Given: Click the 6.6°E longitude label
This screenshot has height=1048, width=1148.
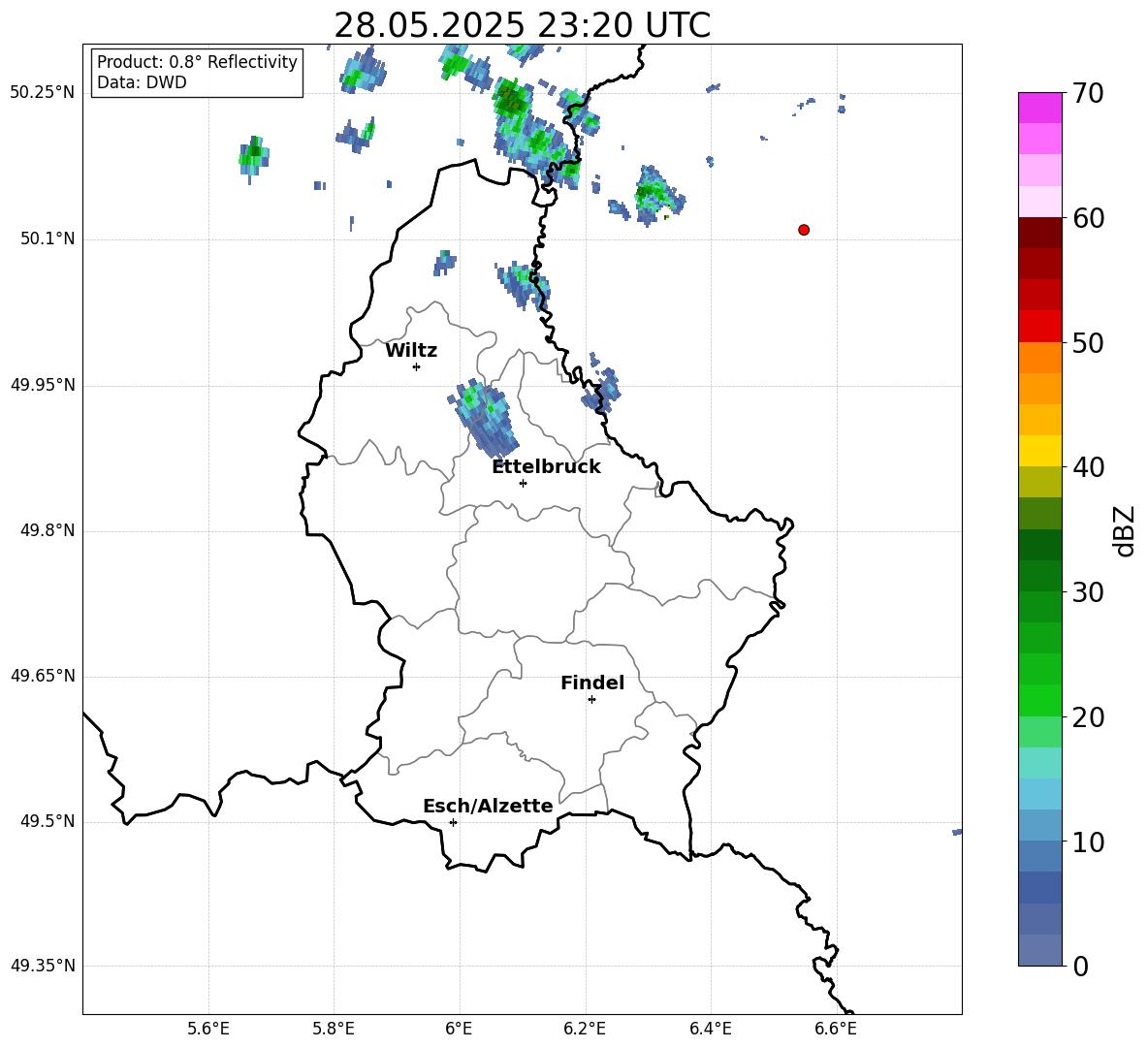Looking at the screenshot, I should pyautogui.click(x=836, y=1029).
